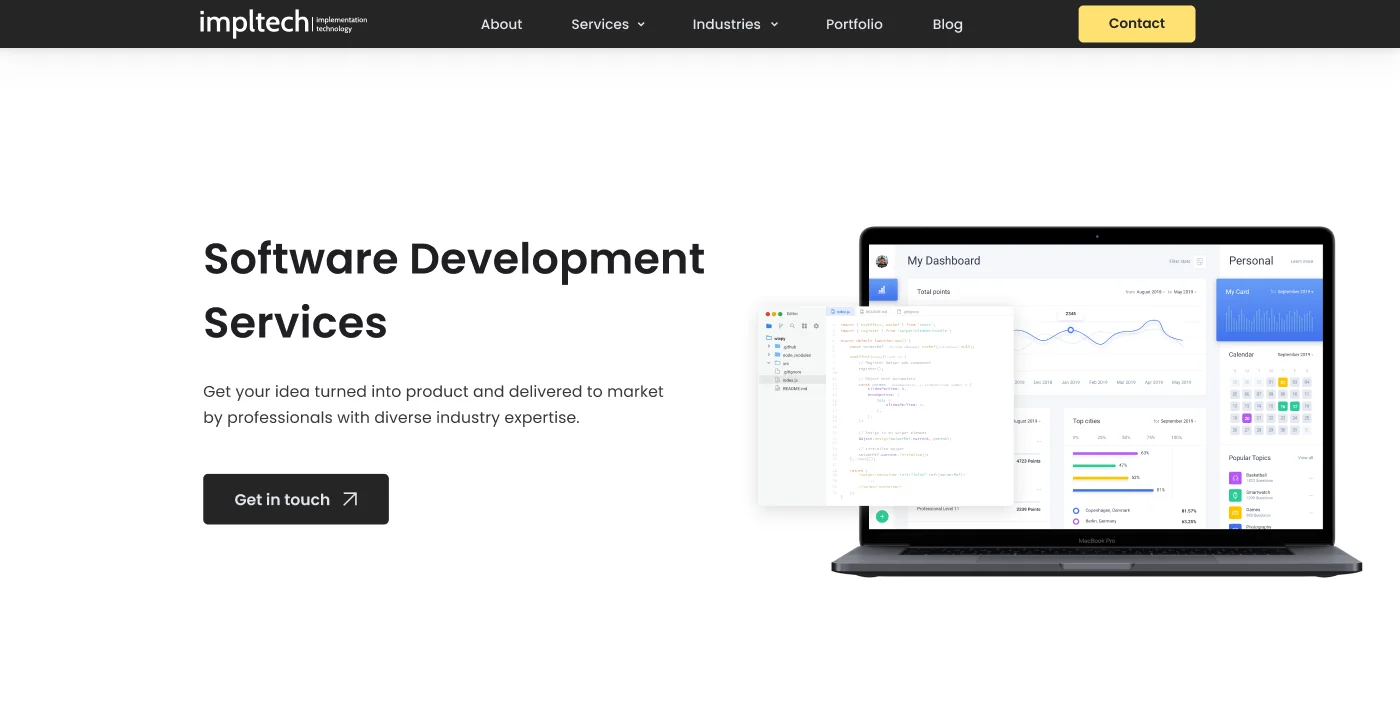Image resolution: width=1400 pixels, height=720 pixels.
Task: Expand the Industries navigation dropdown
Action: pyautogui.click(x=735, y=24)
